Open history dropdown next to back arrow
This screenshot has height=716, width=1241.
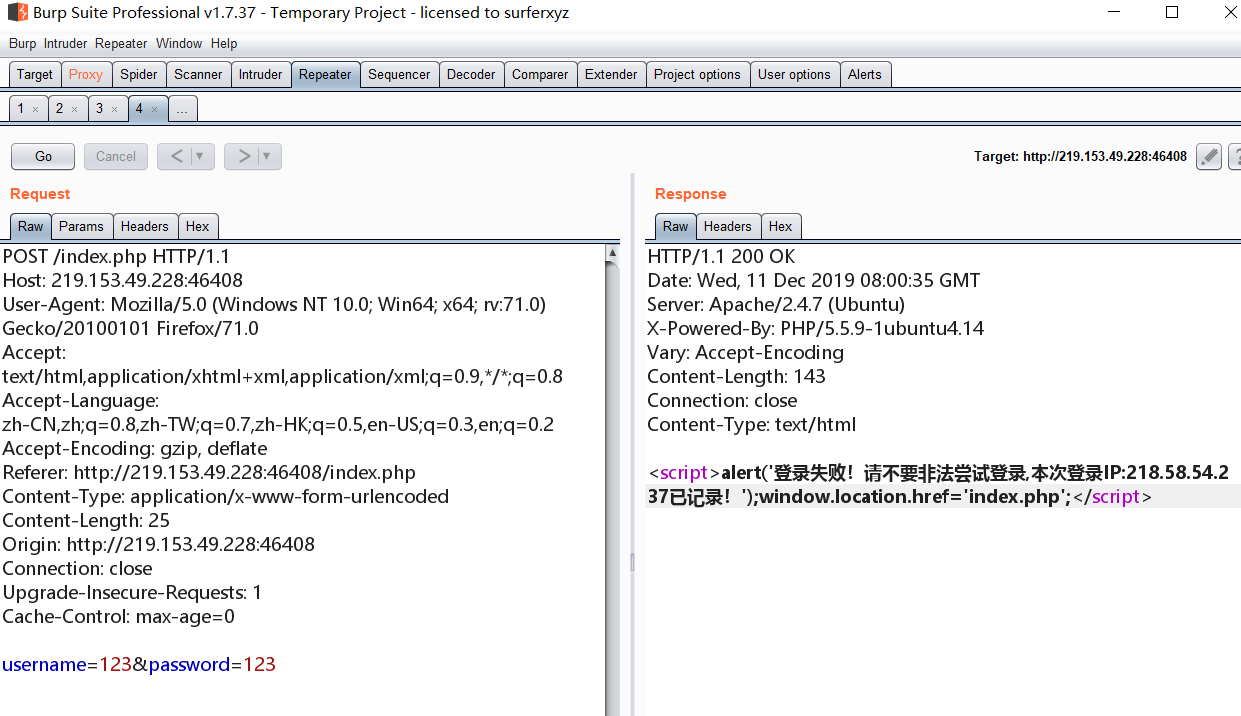tap(200, 156)
